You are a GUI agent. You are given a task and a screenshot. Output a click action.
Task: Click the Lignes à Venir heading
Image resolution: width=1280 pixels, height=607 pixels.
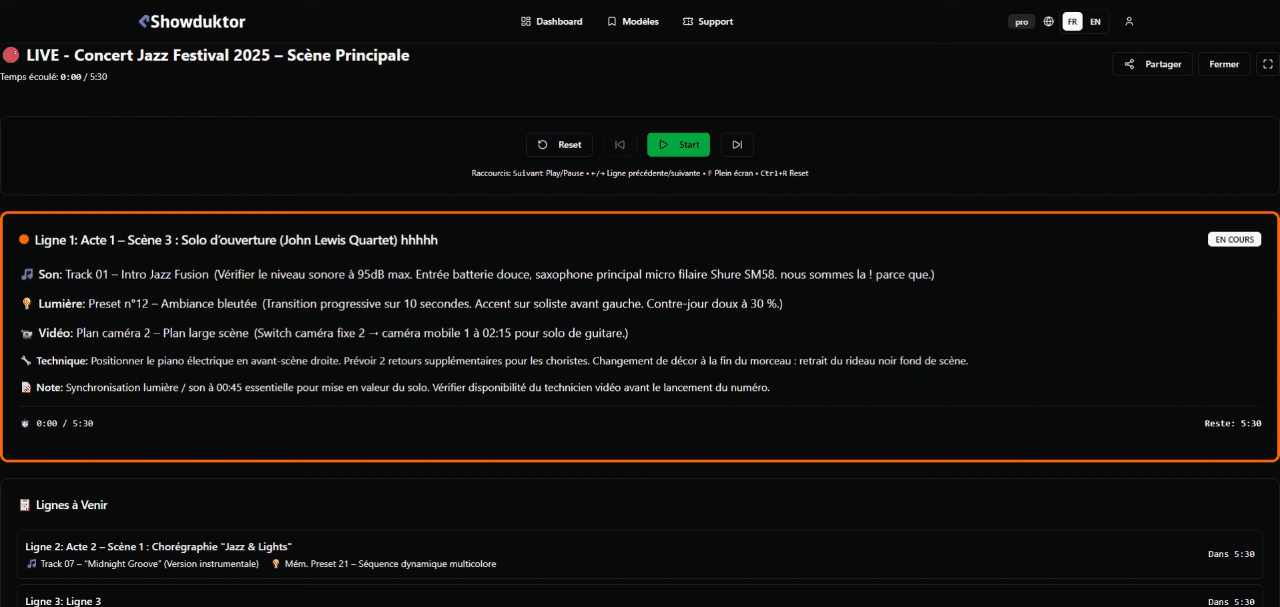(72, 506)
